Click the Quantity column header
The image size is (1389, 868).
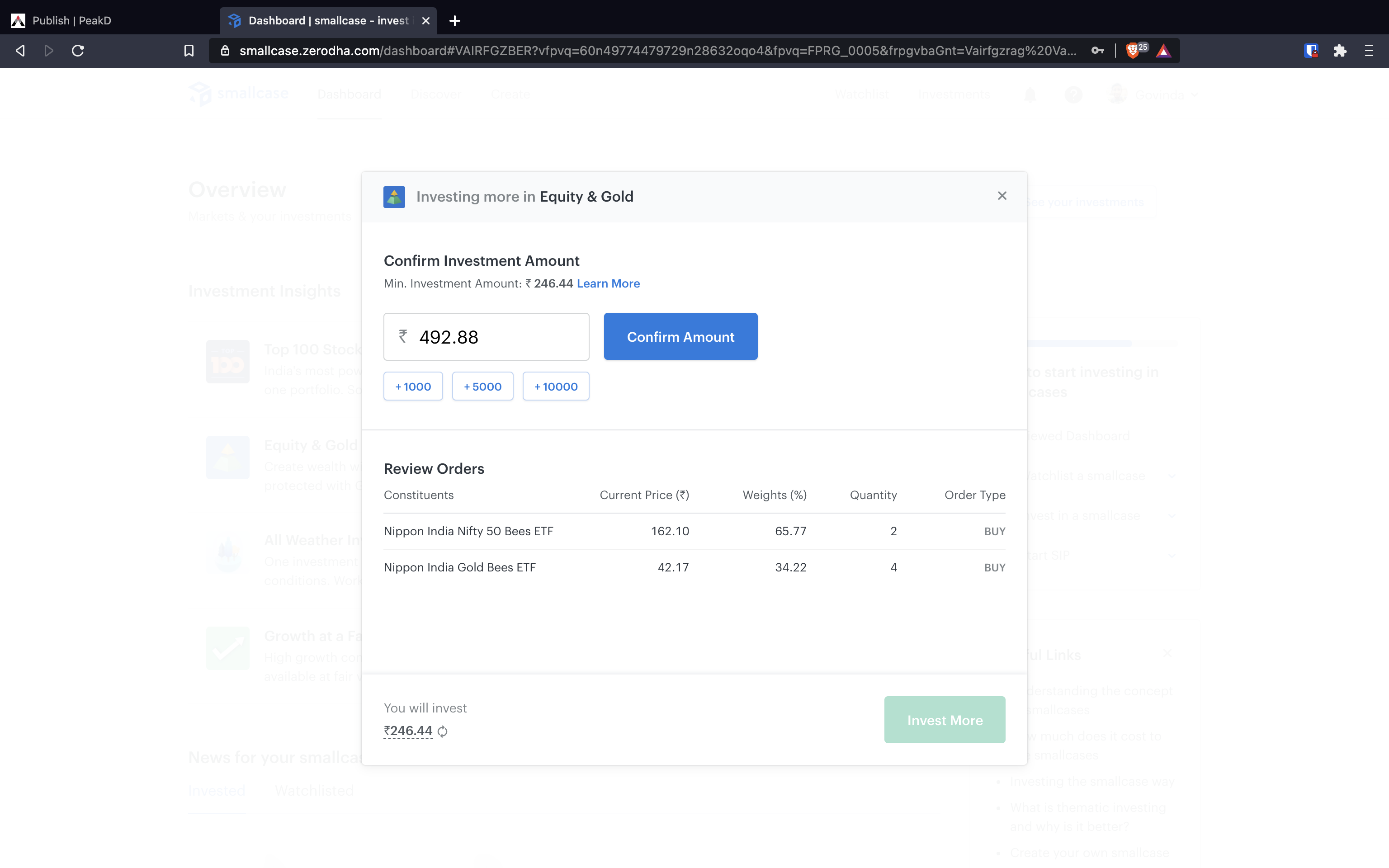(873, 495)
